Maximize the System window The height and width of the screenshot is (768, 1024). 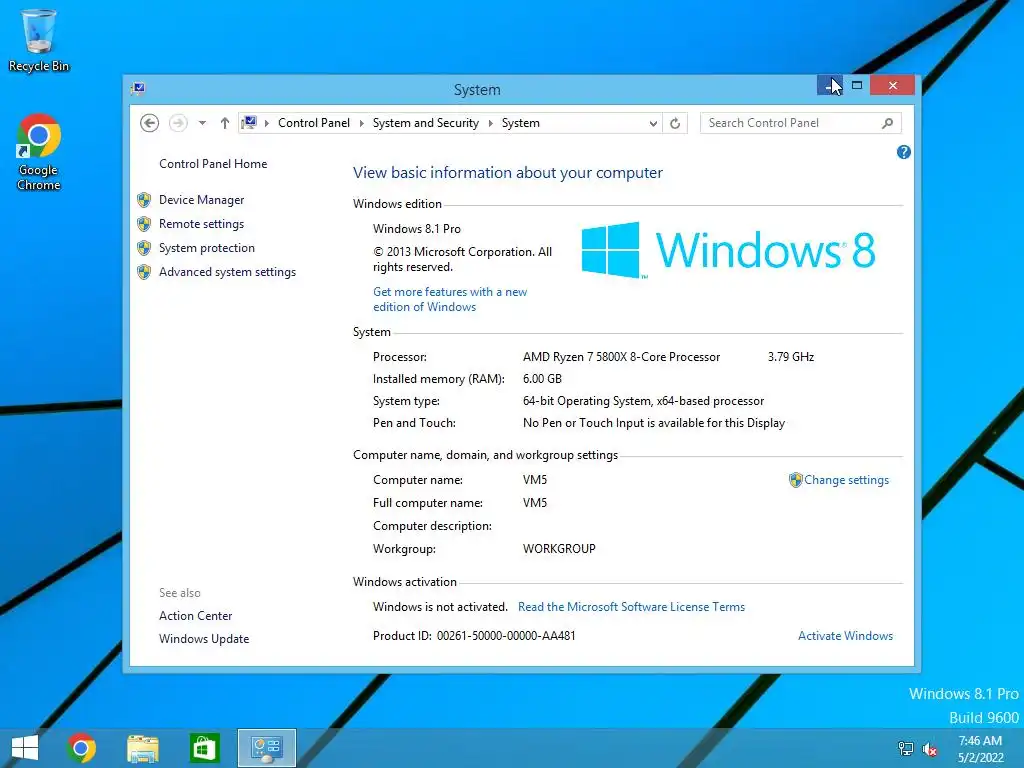point(857,85)
